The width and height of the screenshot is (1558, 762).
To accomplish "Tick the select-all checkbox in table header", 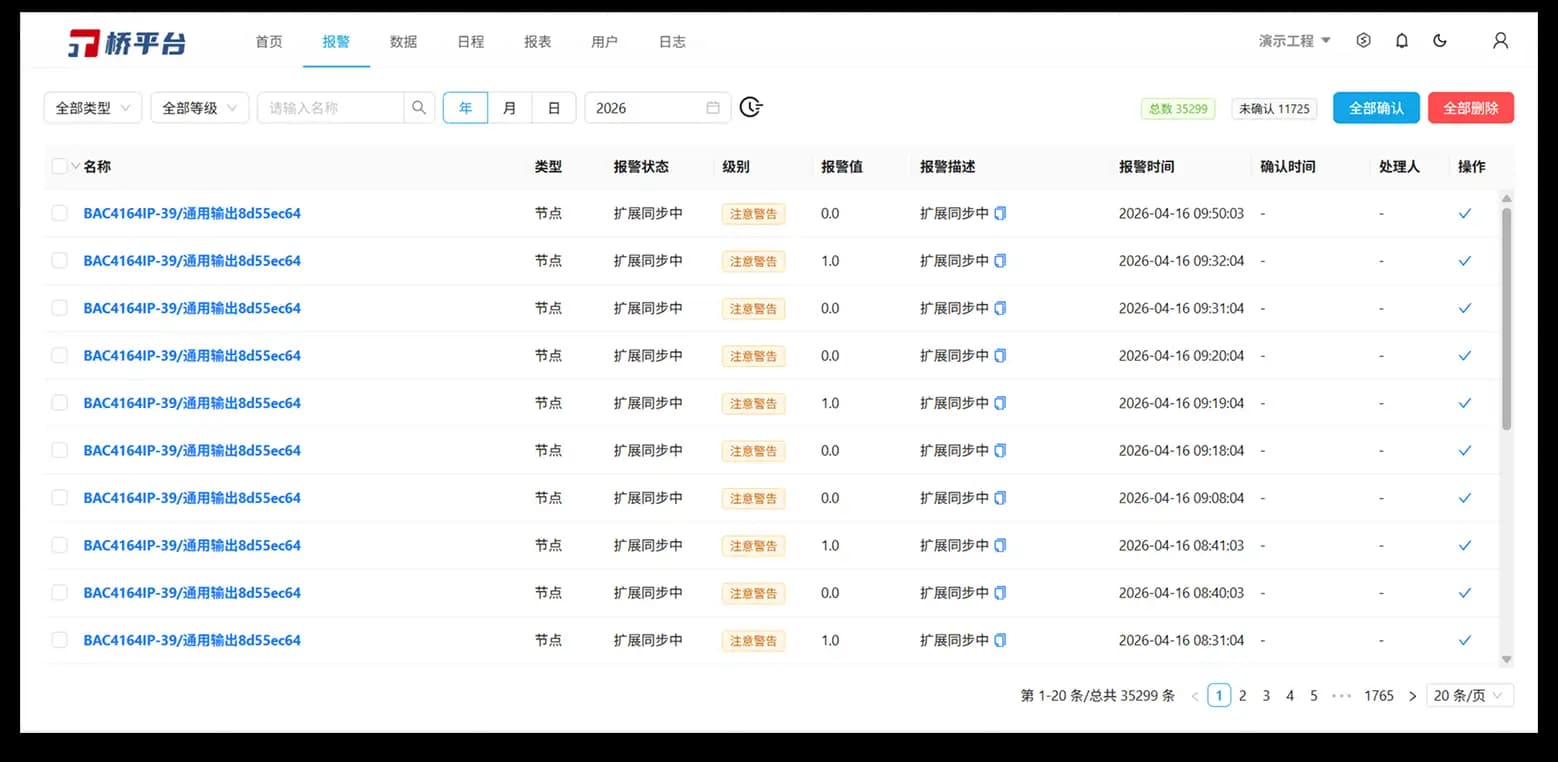I will (59, 167).
